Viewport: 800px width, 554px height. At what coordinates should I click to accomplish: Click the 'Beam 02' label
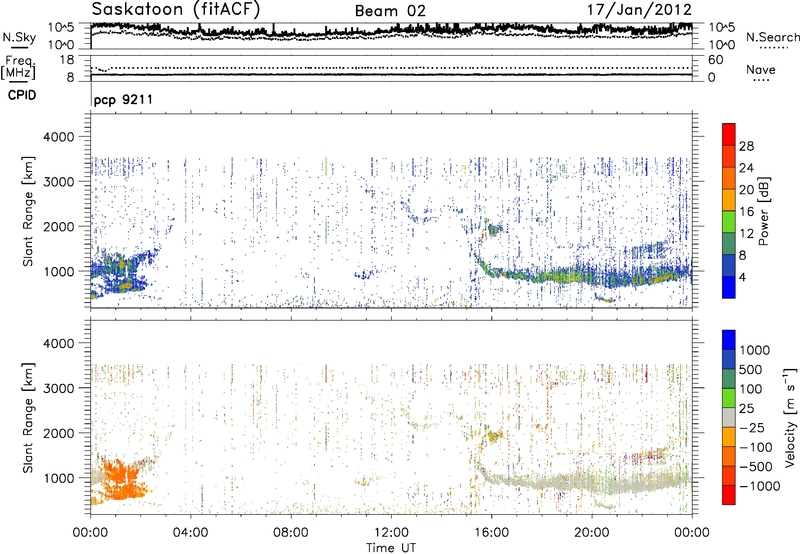point(390,11)
